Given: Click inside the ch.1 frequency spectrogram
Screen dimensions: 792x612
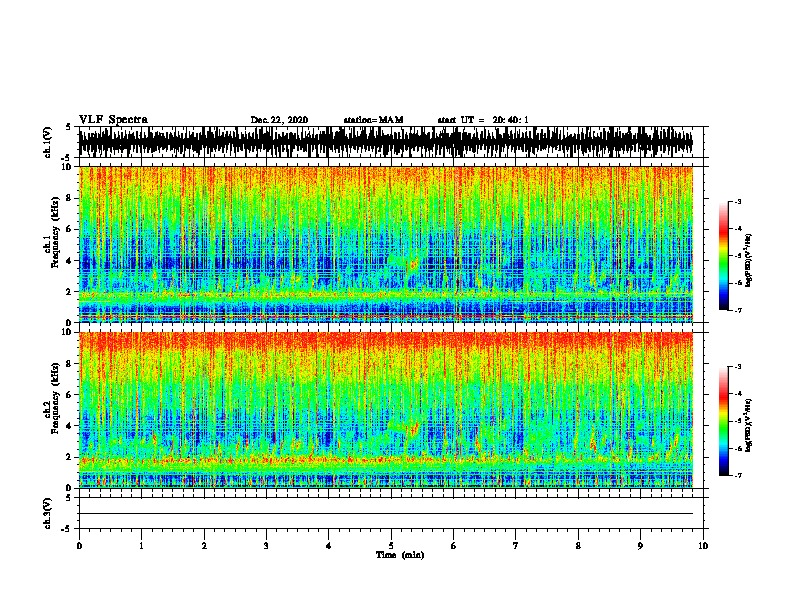Looking at the screenshot, I should 386,244.
